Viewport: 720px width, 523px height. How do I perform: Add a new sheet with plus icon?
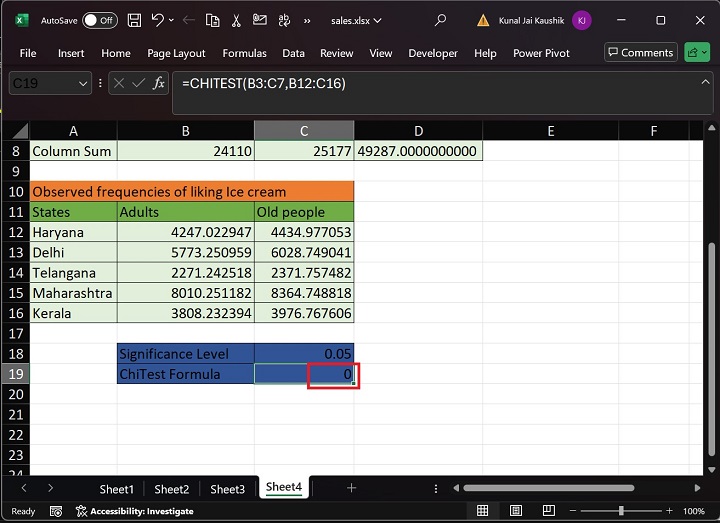click(351, 488)
